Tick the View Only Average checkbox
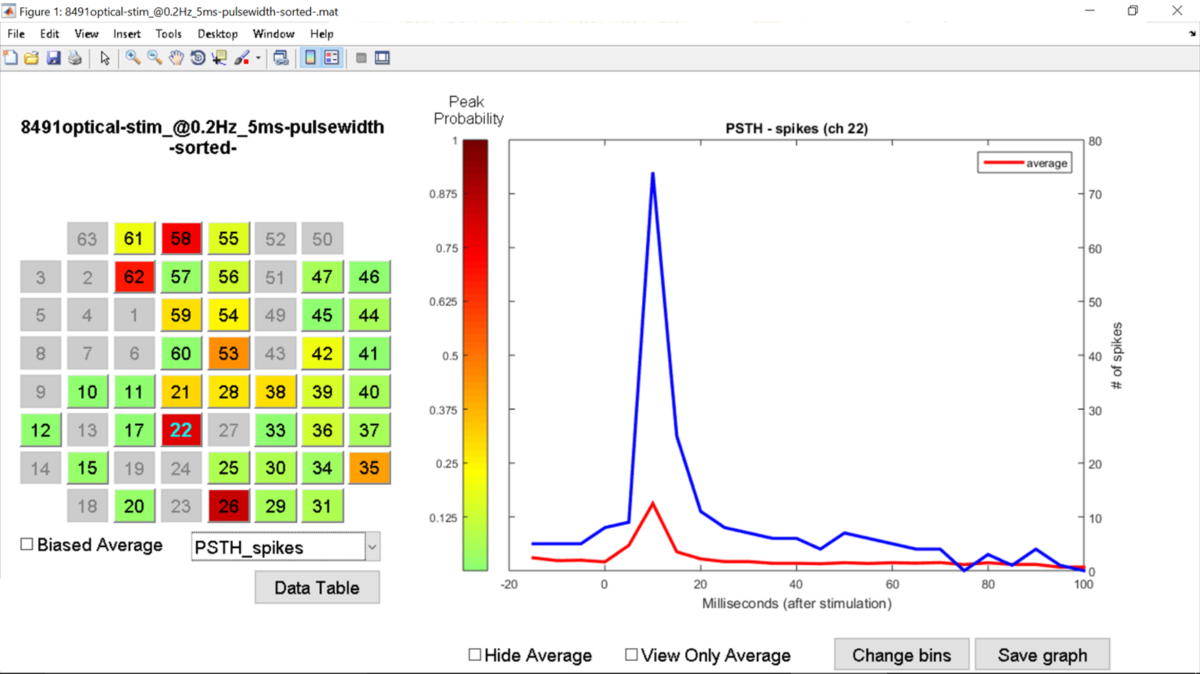Screen dimensions: 1200x674 point(632,655)
